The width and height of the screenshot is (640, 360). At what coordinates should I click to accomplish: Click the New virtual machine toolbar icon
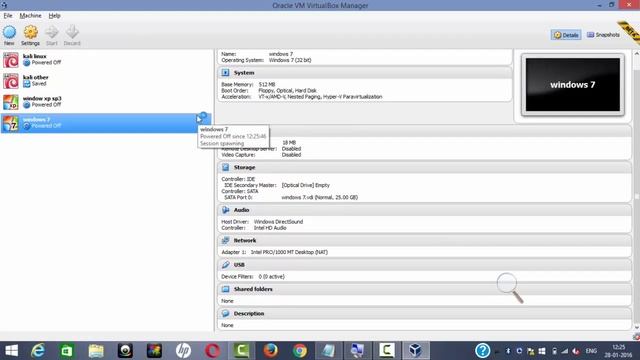9,35
